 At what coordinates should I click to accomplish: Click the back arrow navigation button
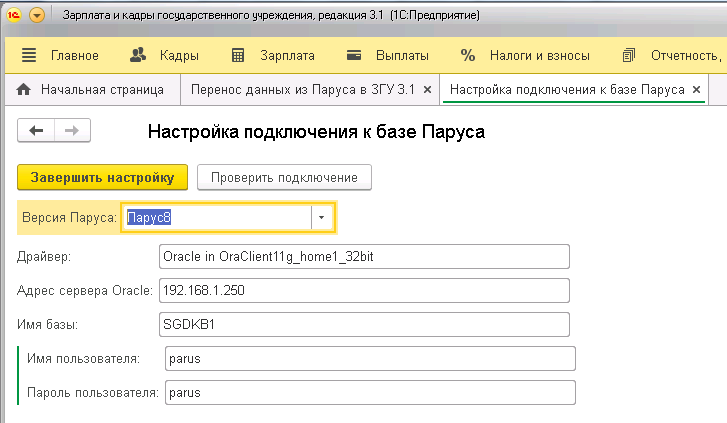click(37, 130)
